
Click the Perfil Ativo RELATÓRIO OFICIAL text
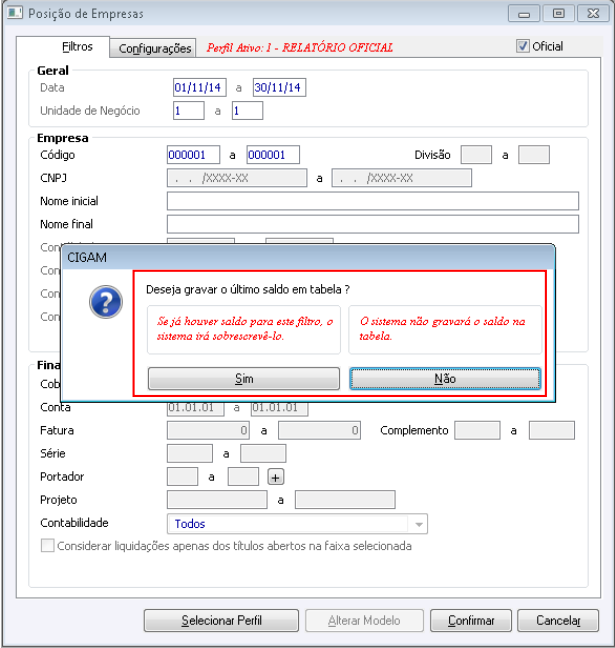[x=300, y=48]
